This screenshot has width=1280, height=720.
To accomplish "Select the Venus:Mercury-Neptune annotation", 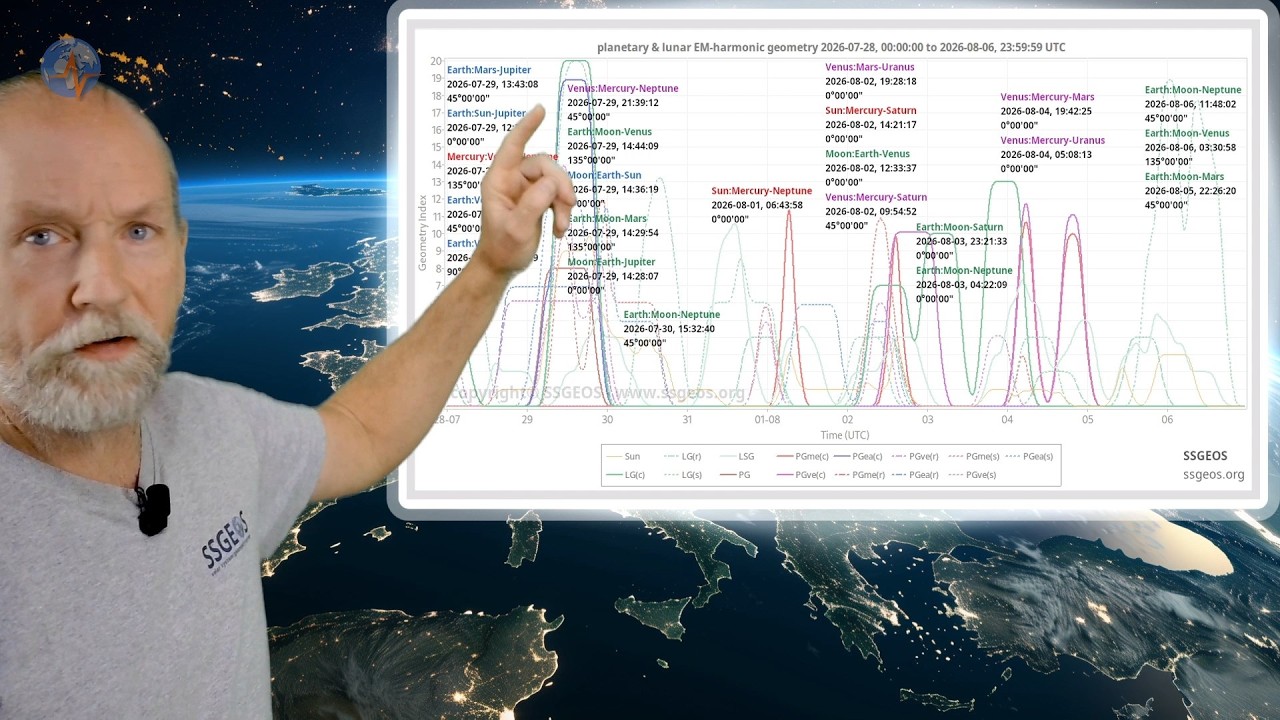I will point(623,88).
